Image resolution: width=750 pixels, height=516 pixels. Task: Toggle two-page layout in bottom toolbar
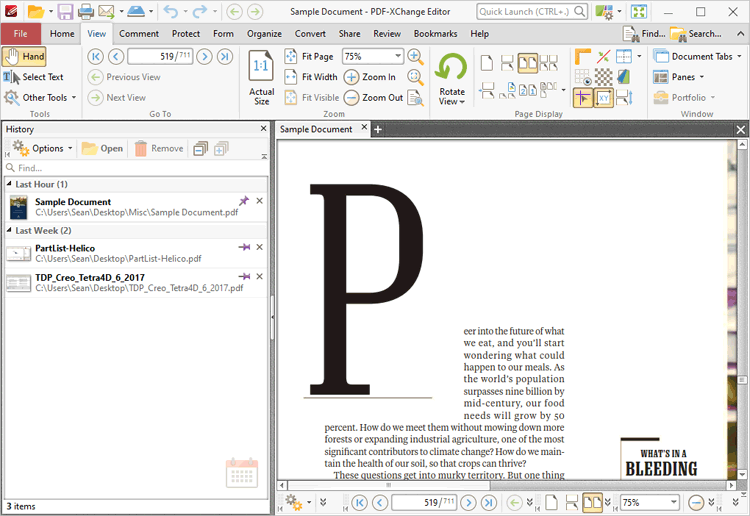pyautogui.click(x=592, y=502)
